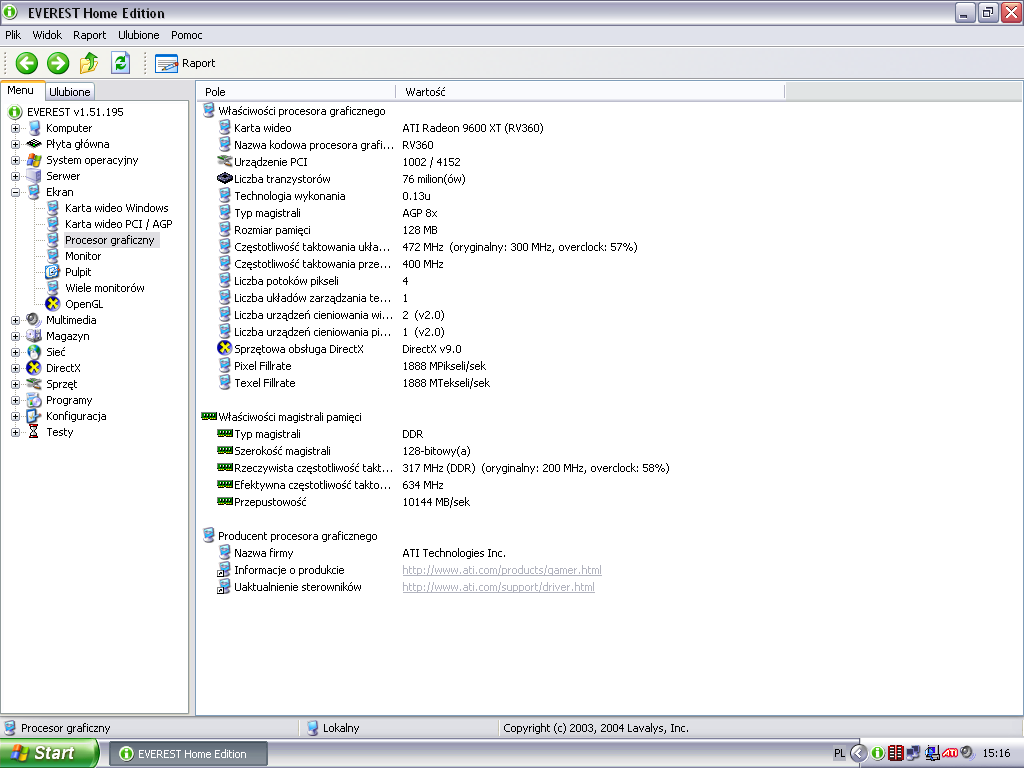
Task: Open the Raport menu
Action: point(89,35)
